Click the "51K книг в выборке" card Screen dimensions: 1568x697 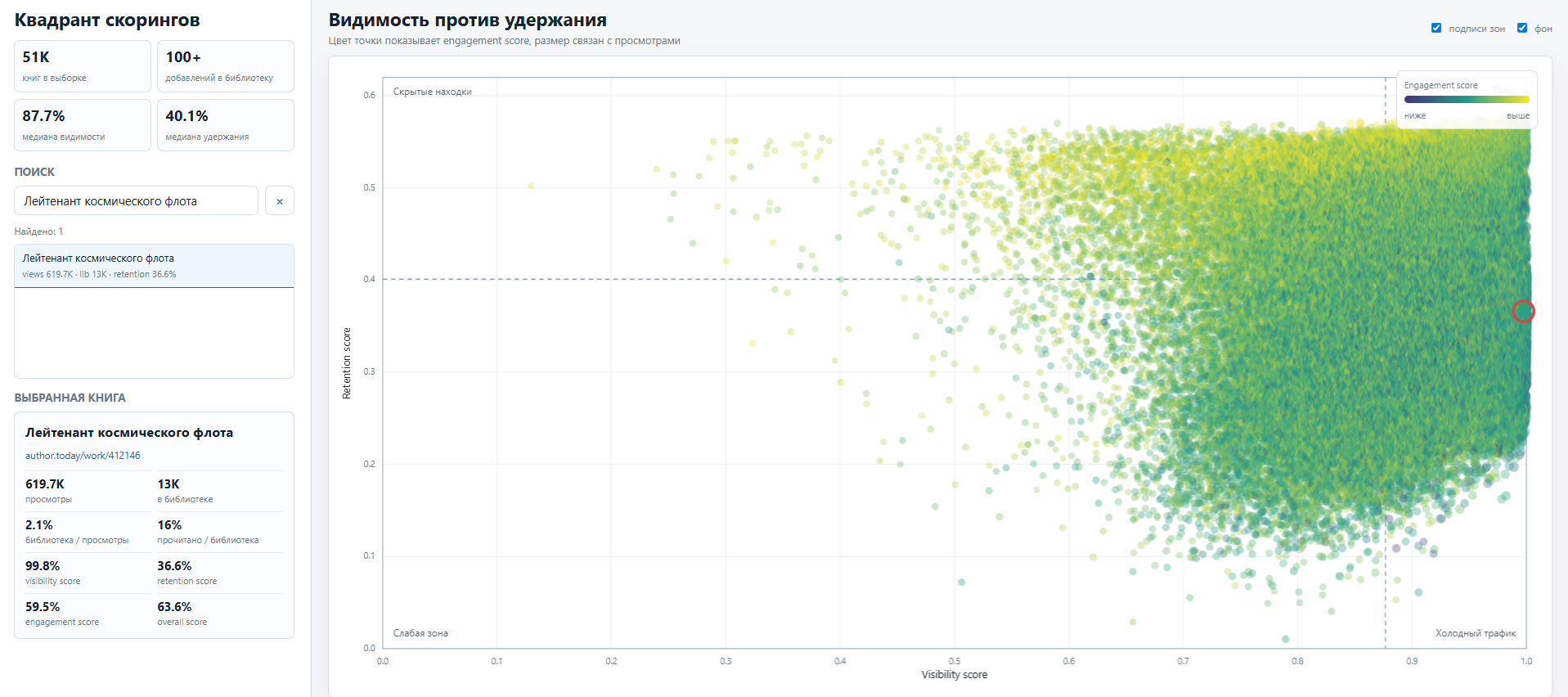[x=83, y=66]
